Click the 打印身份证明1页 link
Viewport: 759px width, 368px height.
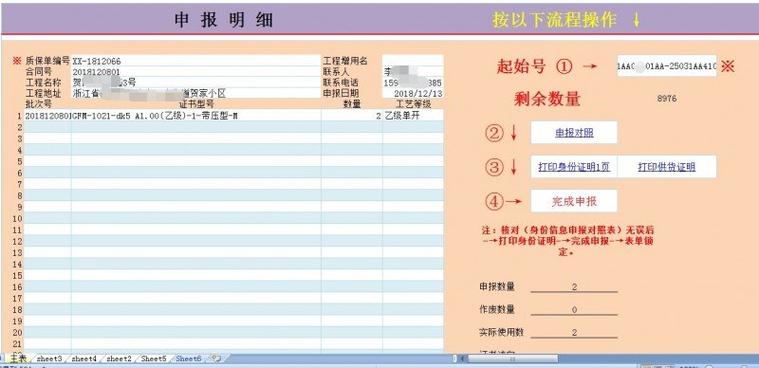[574, 167]
